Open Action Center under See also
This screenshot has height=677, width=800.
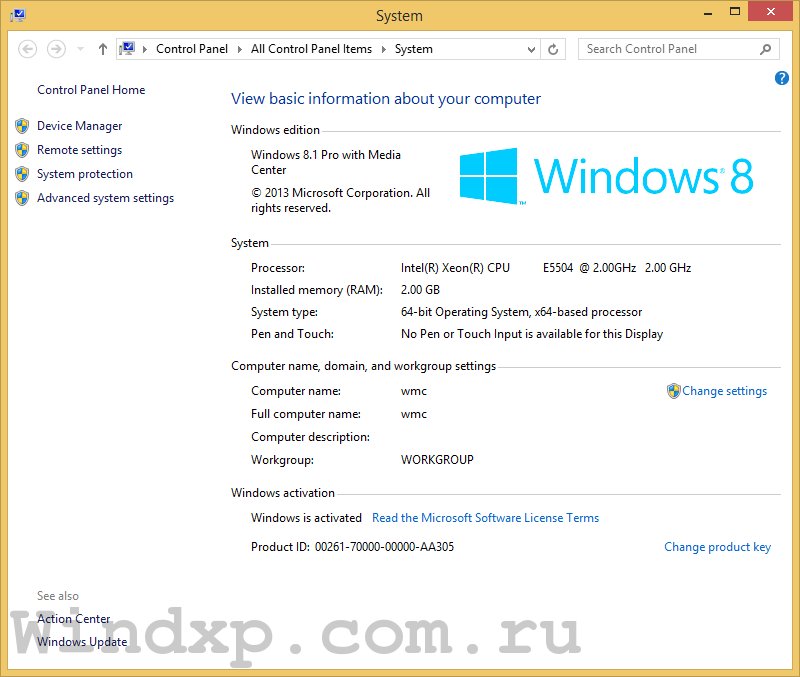pos(73,619)
